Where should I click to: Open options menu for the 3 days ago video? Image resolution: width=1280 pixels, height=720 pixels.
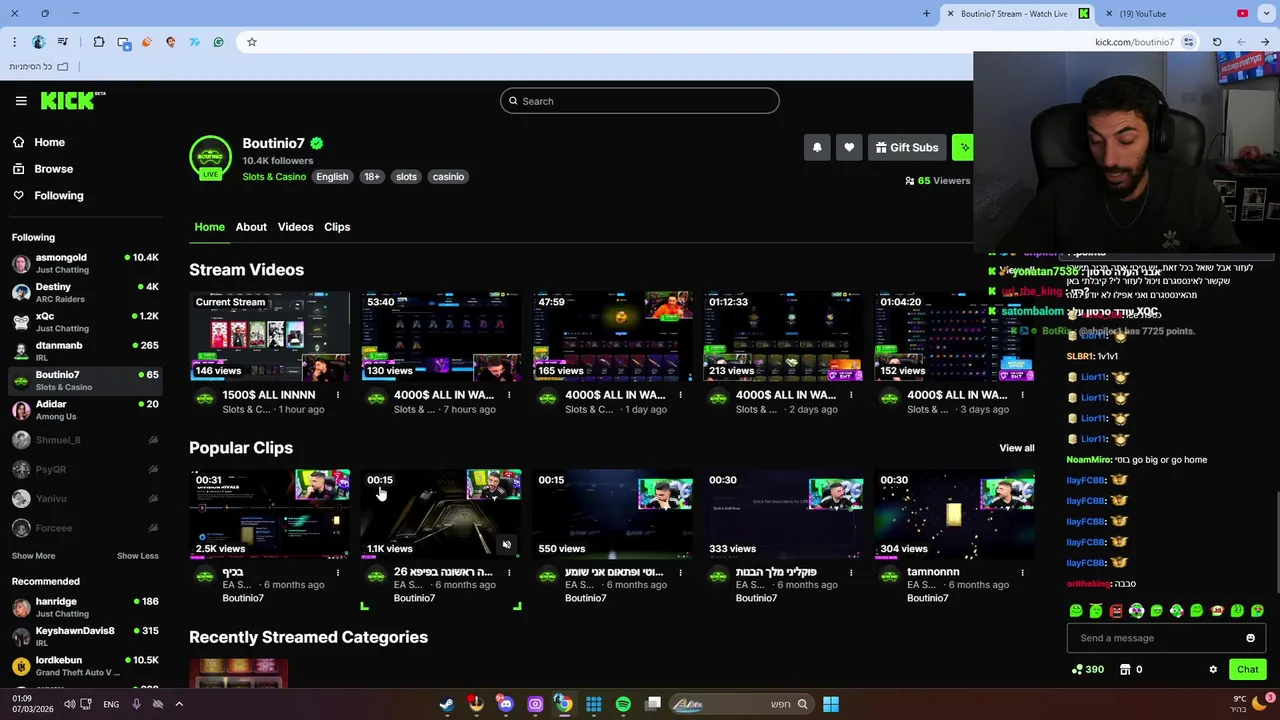point(1022,395)
